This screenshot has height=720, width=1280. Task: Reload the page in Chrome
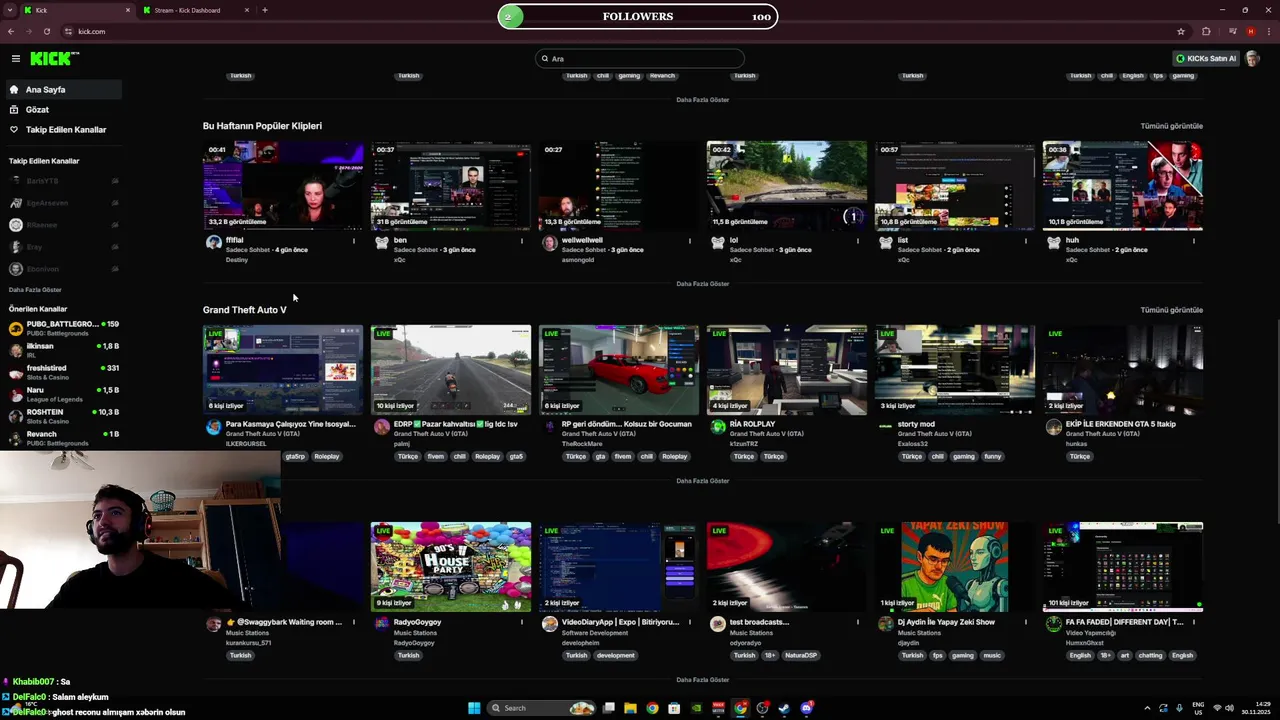[x=46, y=32]
